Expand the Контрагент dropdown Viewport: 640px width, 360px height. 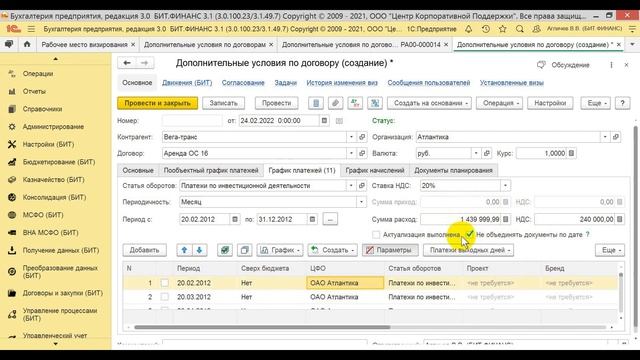tap(351, 137)
